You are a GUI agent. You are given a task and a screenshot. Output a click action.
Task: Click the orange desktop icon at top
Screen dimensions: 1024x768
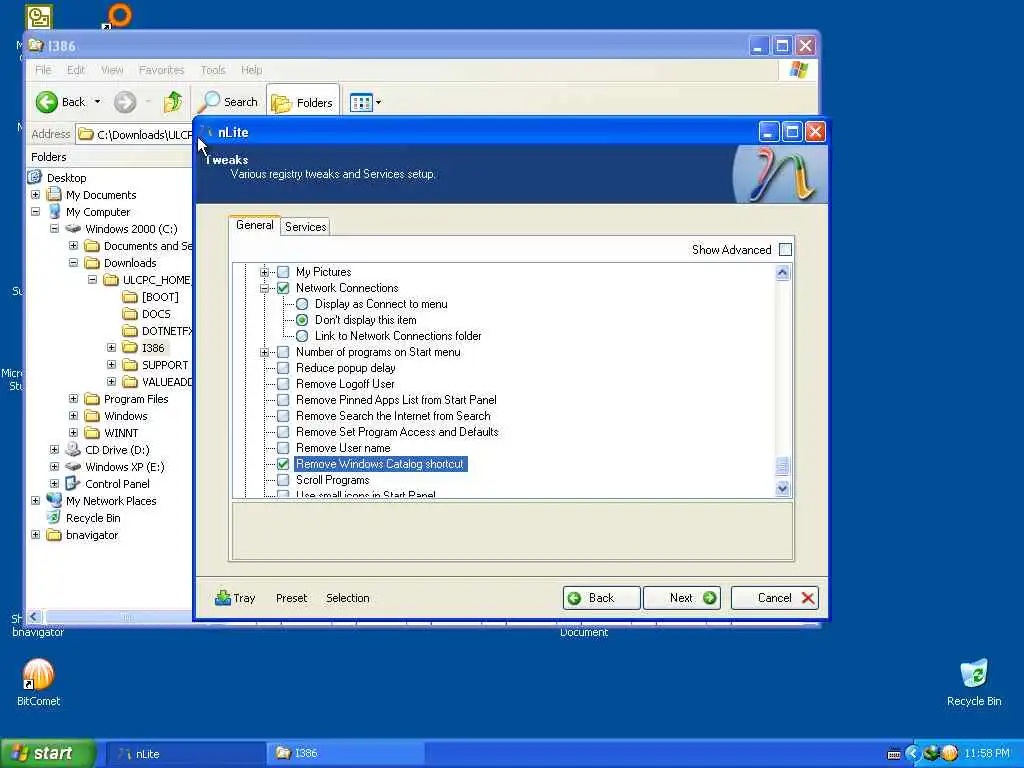(x=119, y=14)
